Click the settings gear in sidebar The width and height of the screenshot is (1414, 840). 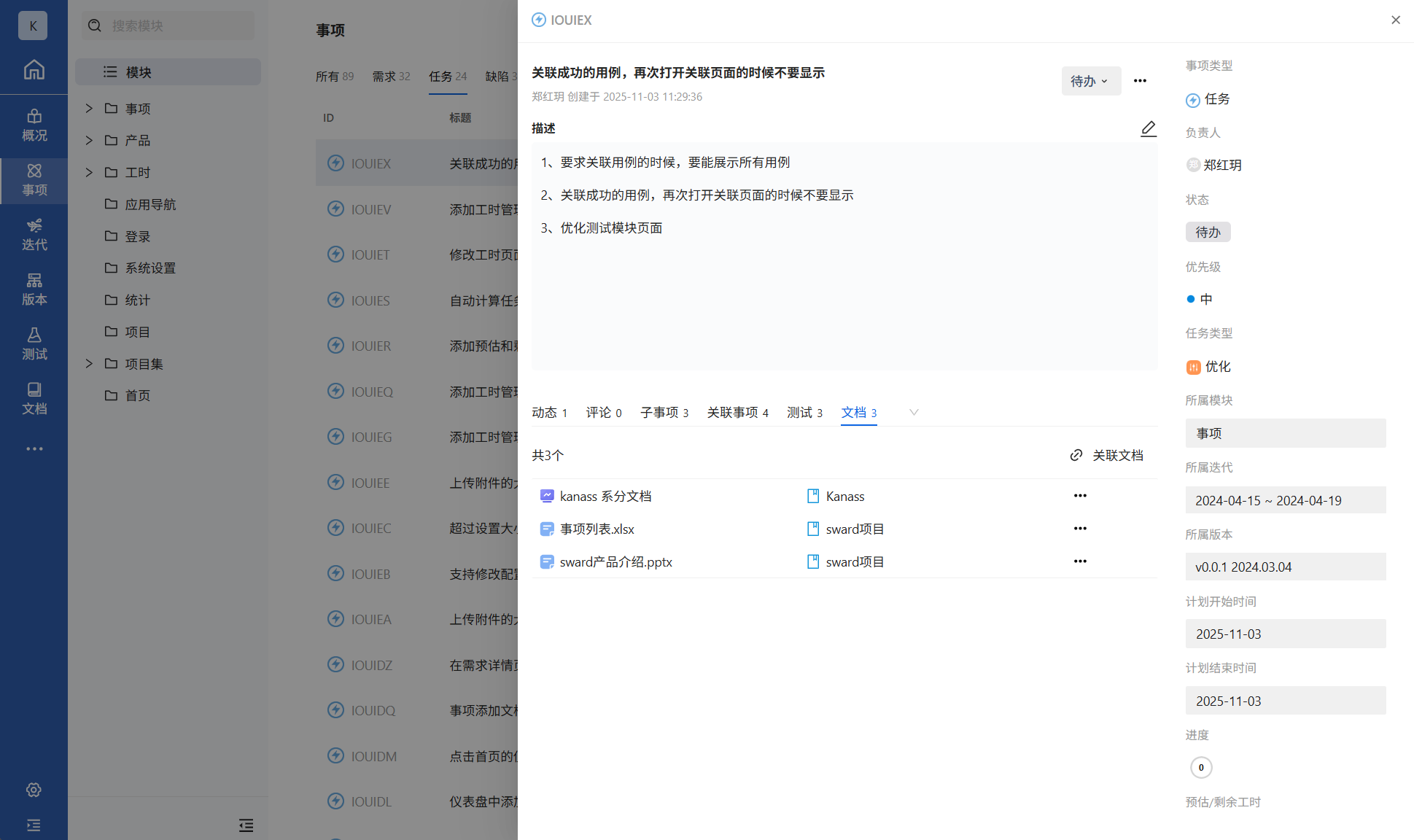(34, 790)
